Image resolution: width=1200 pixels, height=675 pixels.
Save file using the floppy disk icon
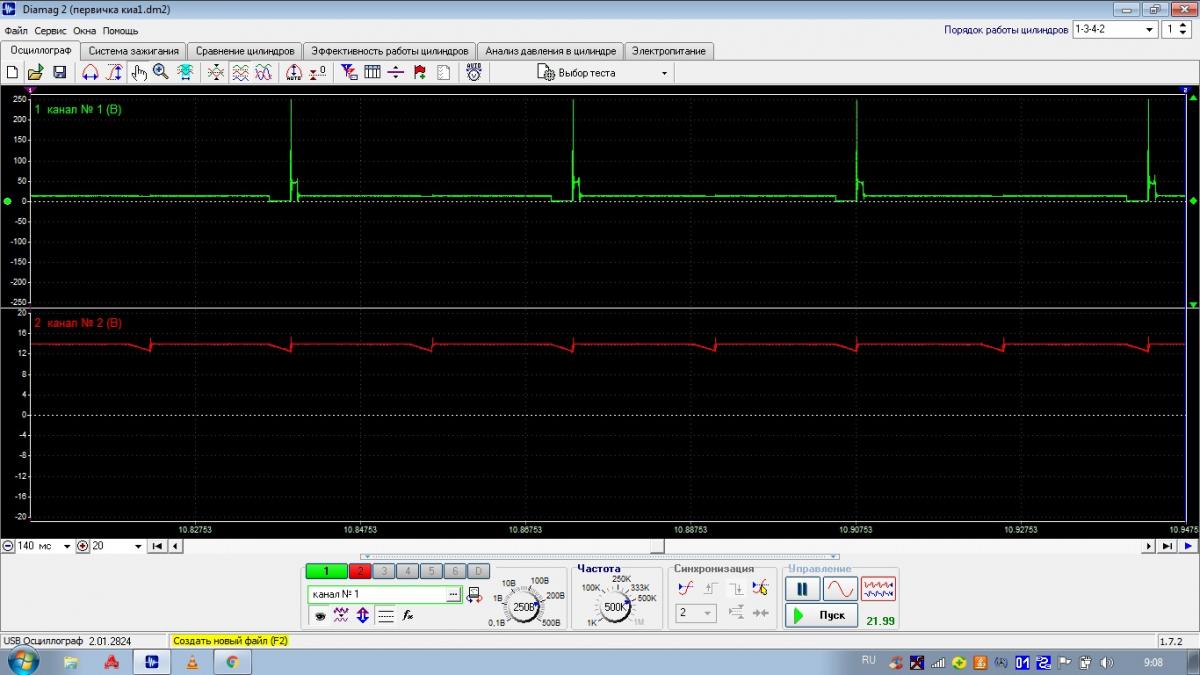[x=59, y=72]
